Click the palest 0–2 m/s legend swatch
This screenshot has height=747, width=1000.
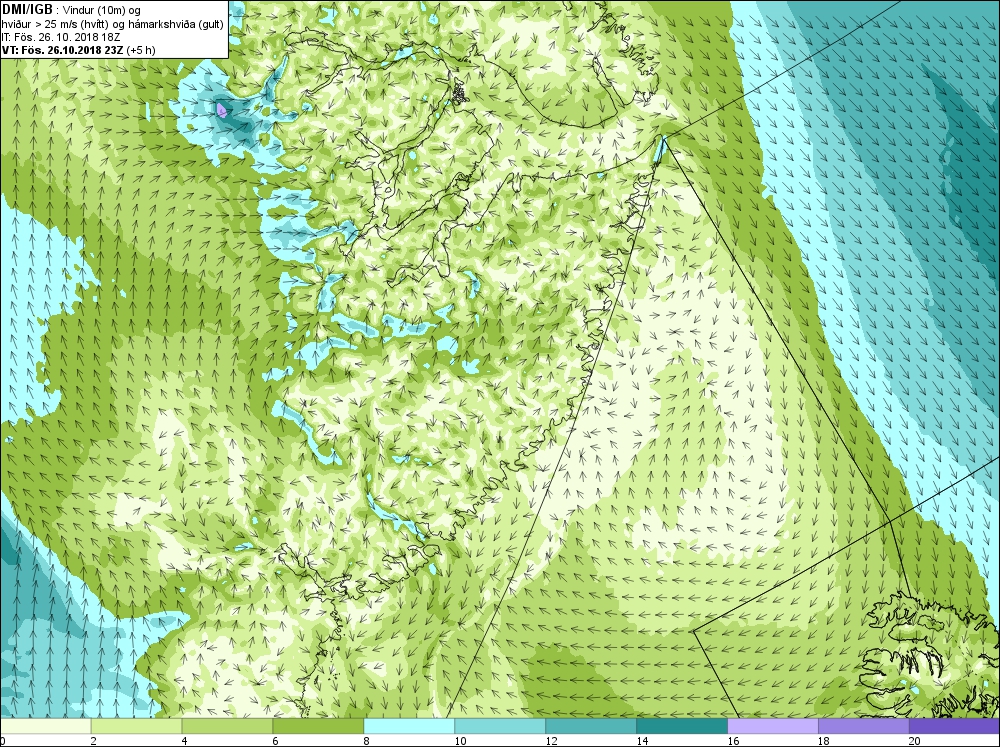pos(46,726)
